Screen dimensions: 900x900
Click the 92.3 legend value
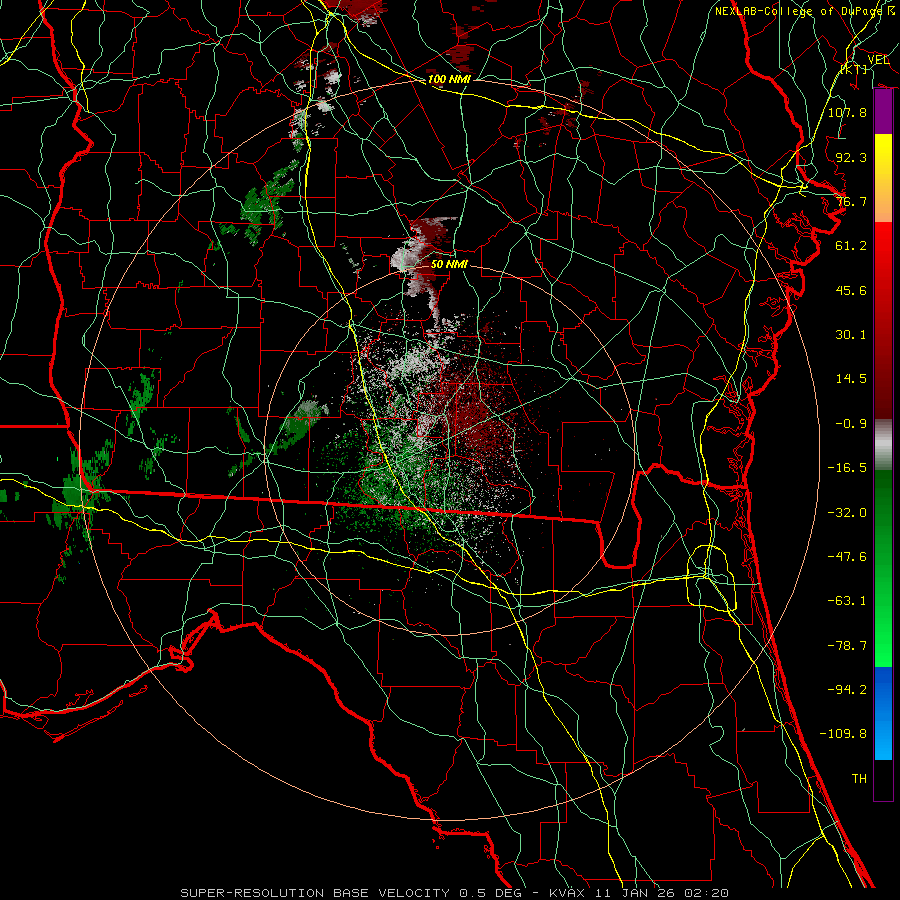[851, 157]
